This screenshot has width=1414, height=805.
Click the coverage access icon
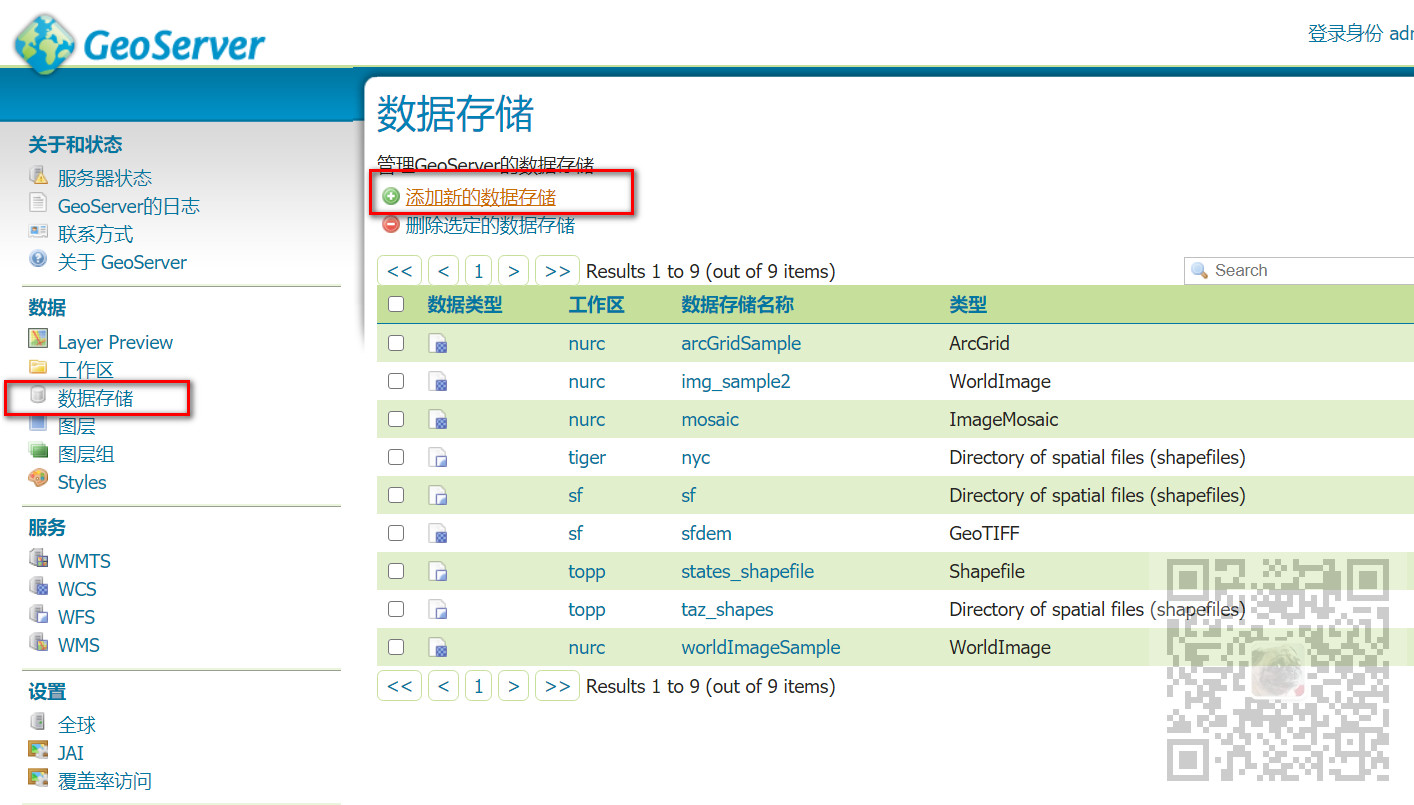pyautogui.click(x=38, y=778)
